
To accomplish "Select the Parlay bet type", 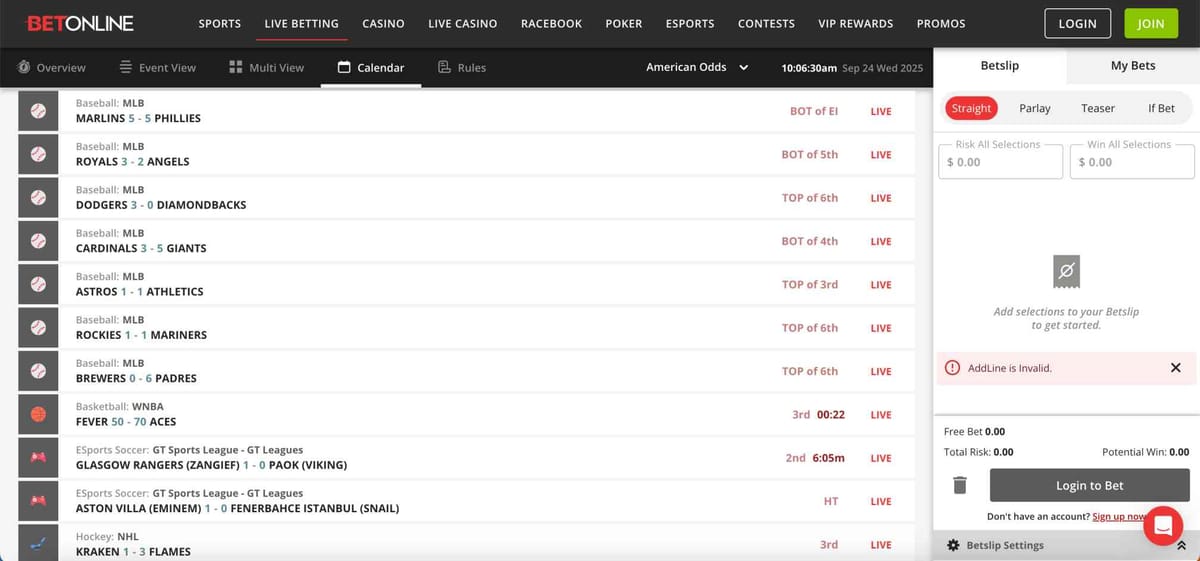I will pyautogui.click(x=1035, y=108).
